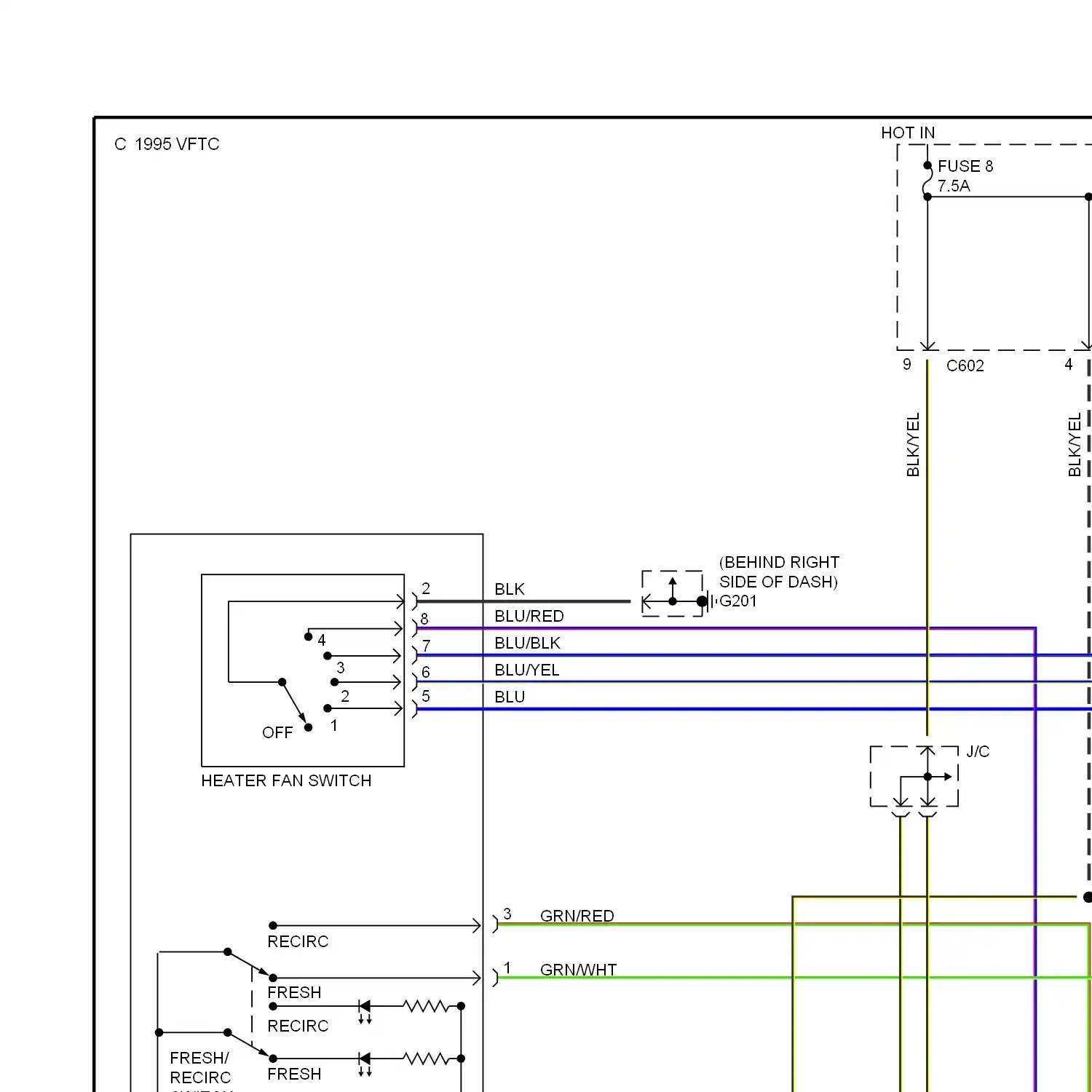Click the "GRN/WHT" wire label
Screen dimensions: 1092x1092
pos(579,970)
